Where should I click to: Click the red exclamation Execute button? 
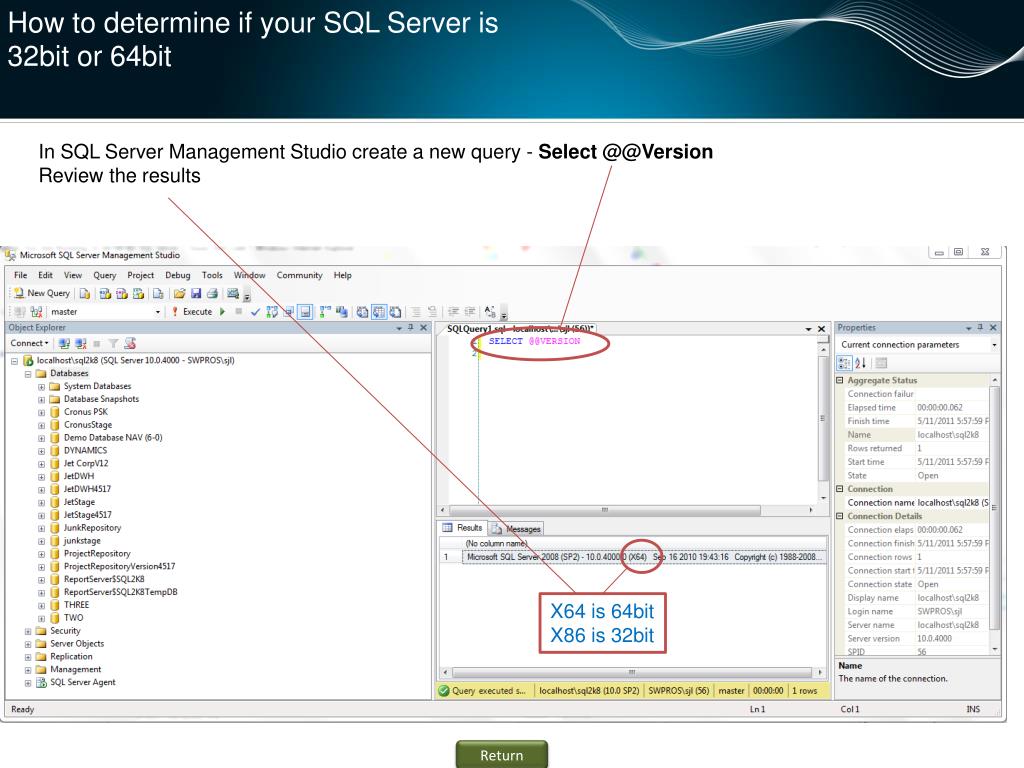(193, 312)
